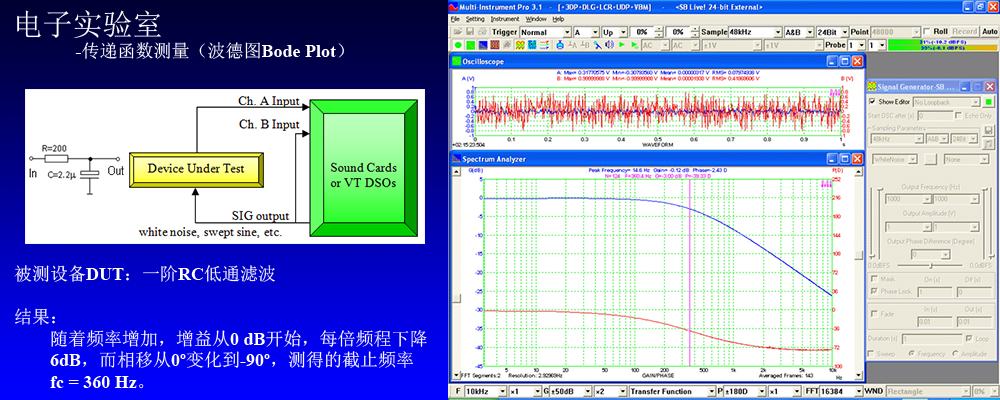This screenshot has height=400, width=1000.
Task: Open the Spectrum Analyzer toolbar icon
Action: tap(483, 45)
